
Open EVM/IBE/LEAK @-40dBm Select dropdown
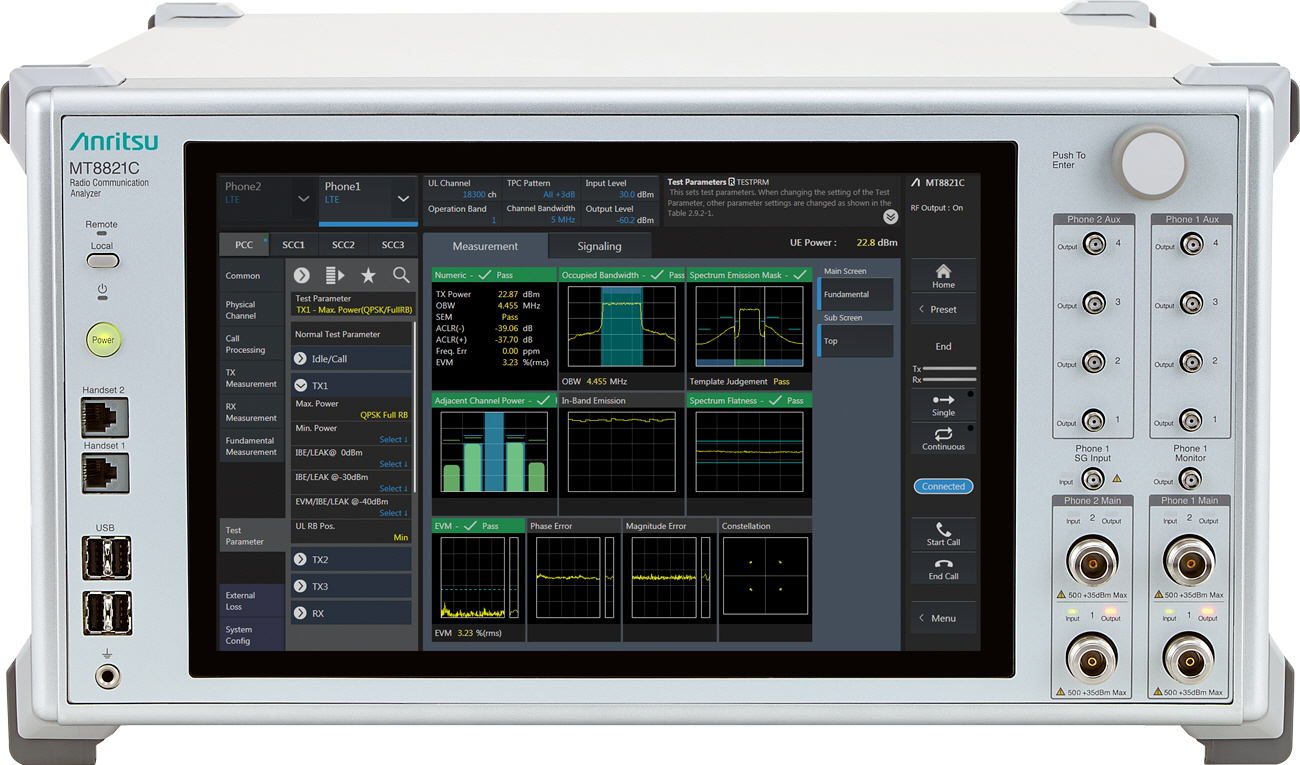coord(392,513)
